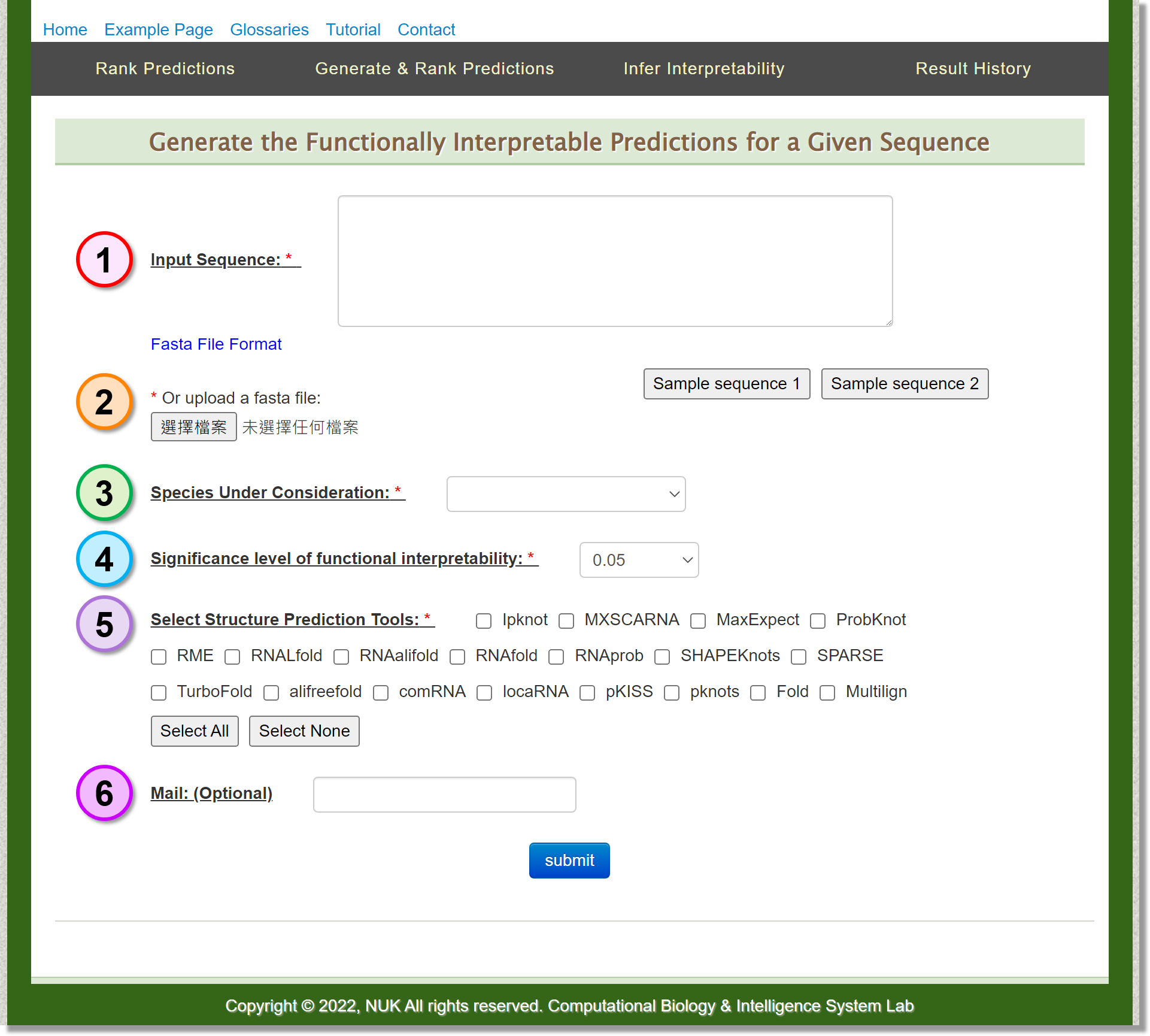1150x1036 pixels.
Task: Click the Input Sequence label
Action: pyautogui.click(x=226, y=260)
